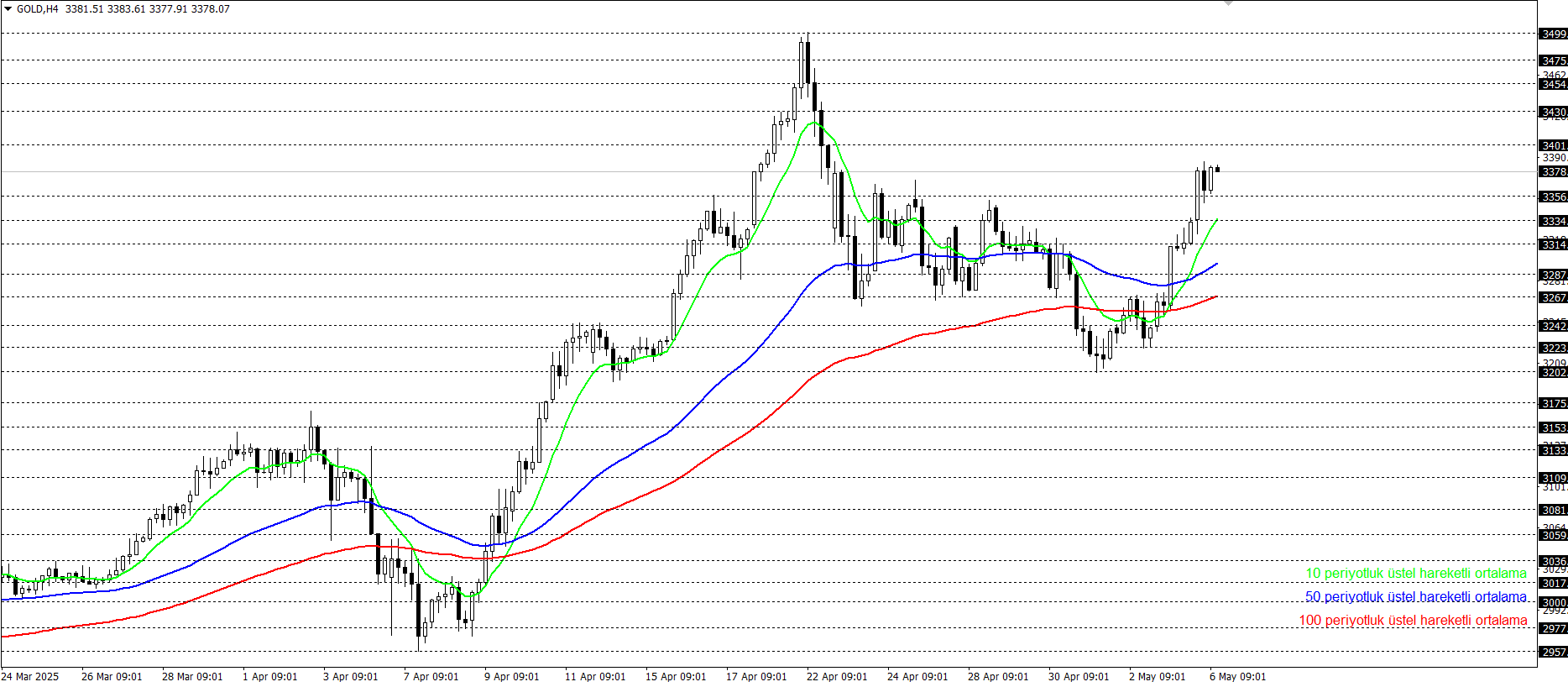Click the 24 Mar 2025 date label
Viewport: 1568px width, 687px height.
30,677
